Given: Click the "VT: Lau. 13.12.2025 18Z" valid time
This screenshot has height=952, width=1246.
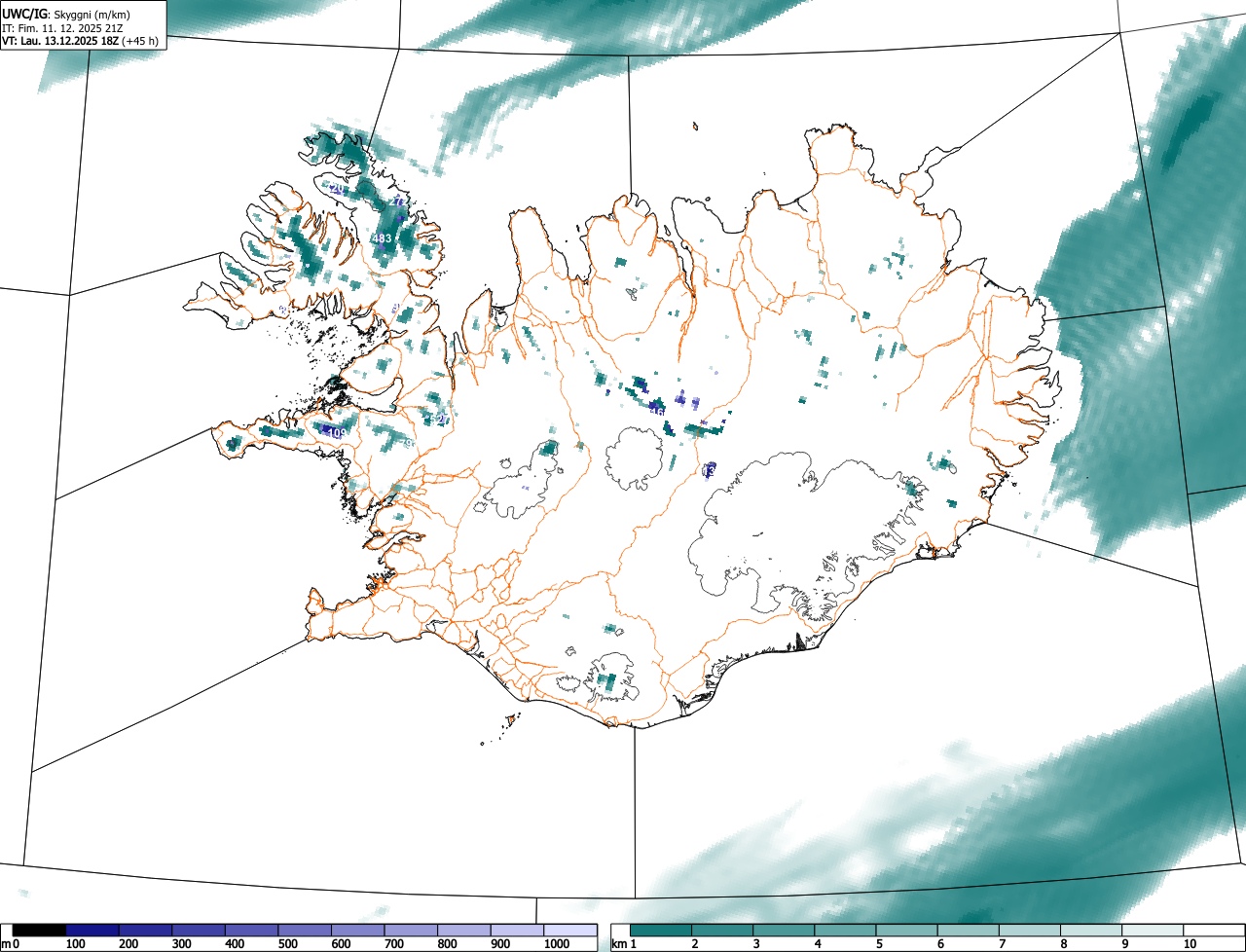Looking at the screenshot, I should point(60,42).
